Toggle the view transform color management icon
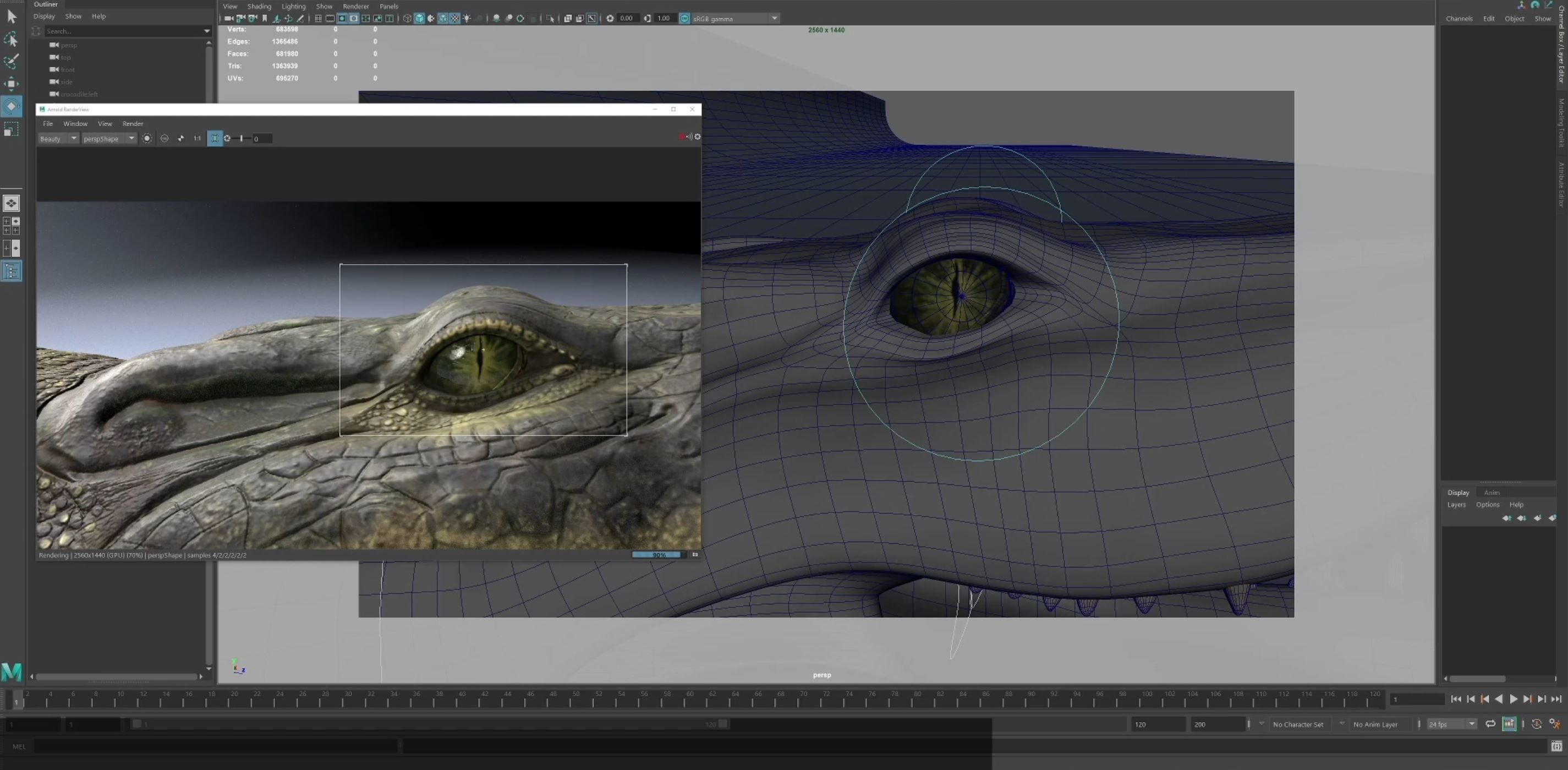This screenshot has height=770, width=1568. (684, 18)
